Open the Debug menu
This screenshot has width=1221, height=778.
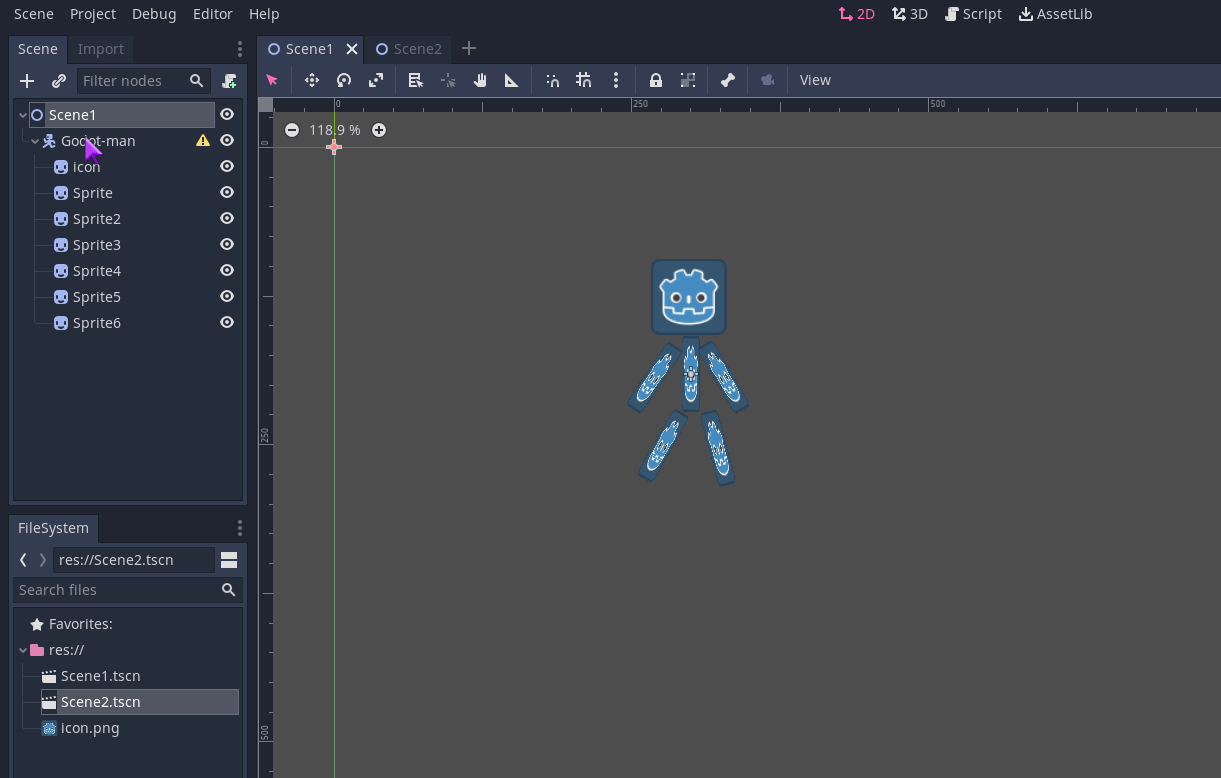click(x=154, y=14)
